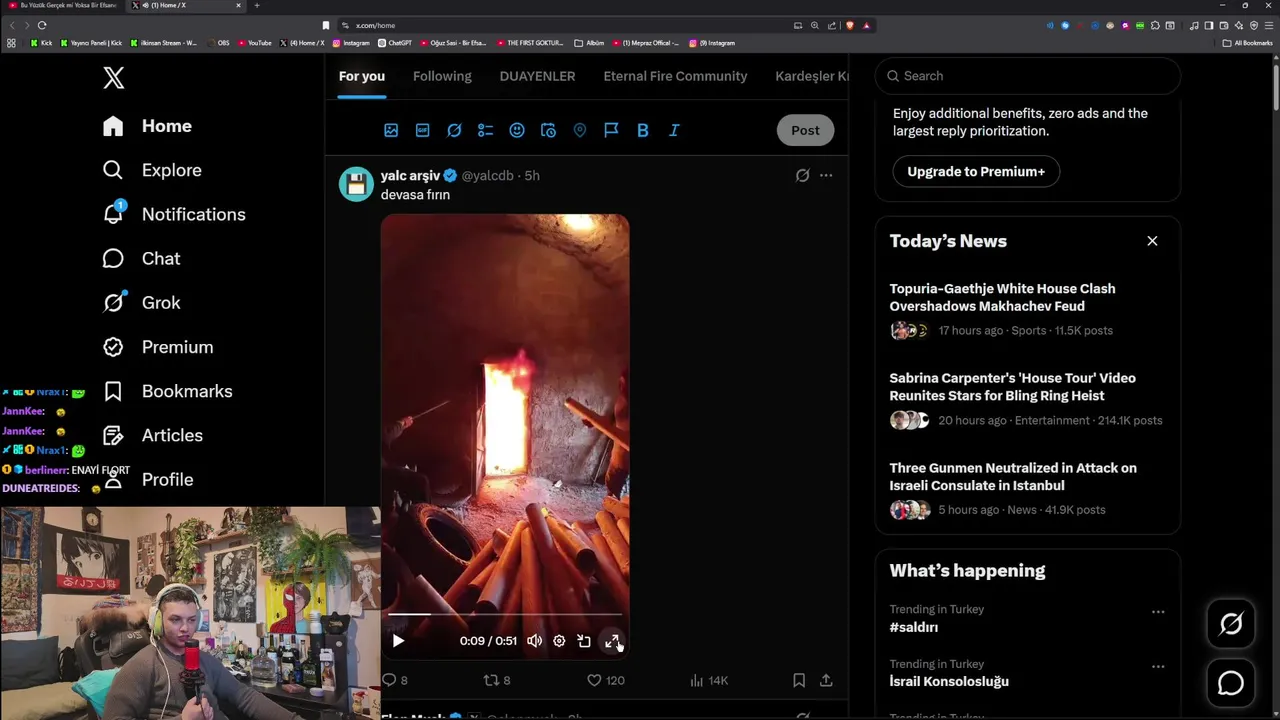
Task: Apply bold formatting in the composer
Action: [643, 130]
